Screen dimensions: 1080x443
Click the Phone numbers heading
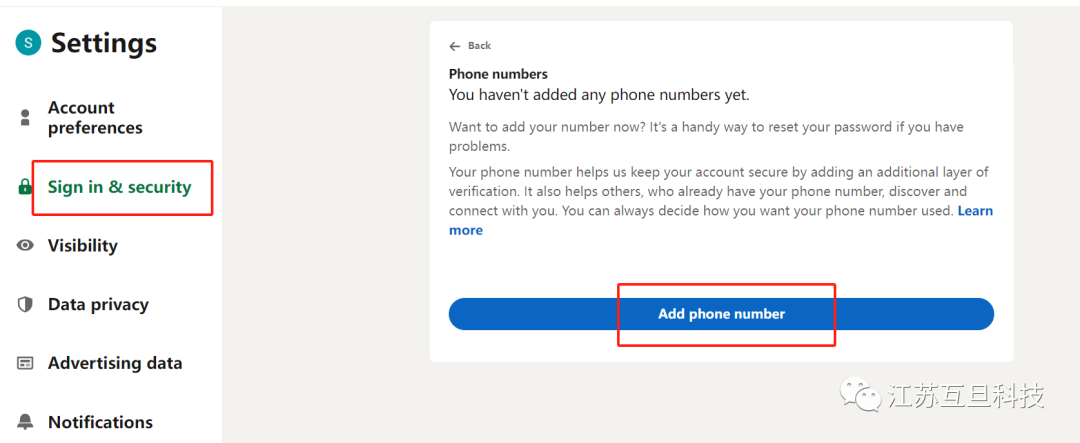coord(498,74)
